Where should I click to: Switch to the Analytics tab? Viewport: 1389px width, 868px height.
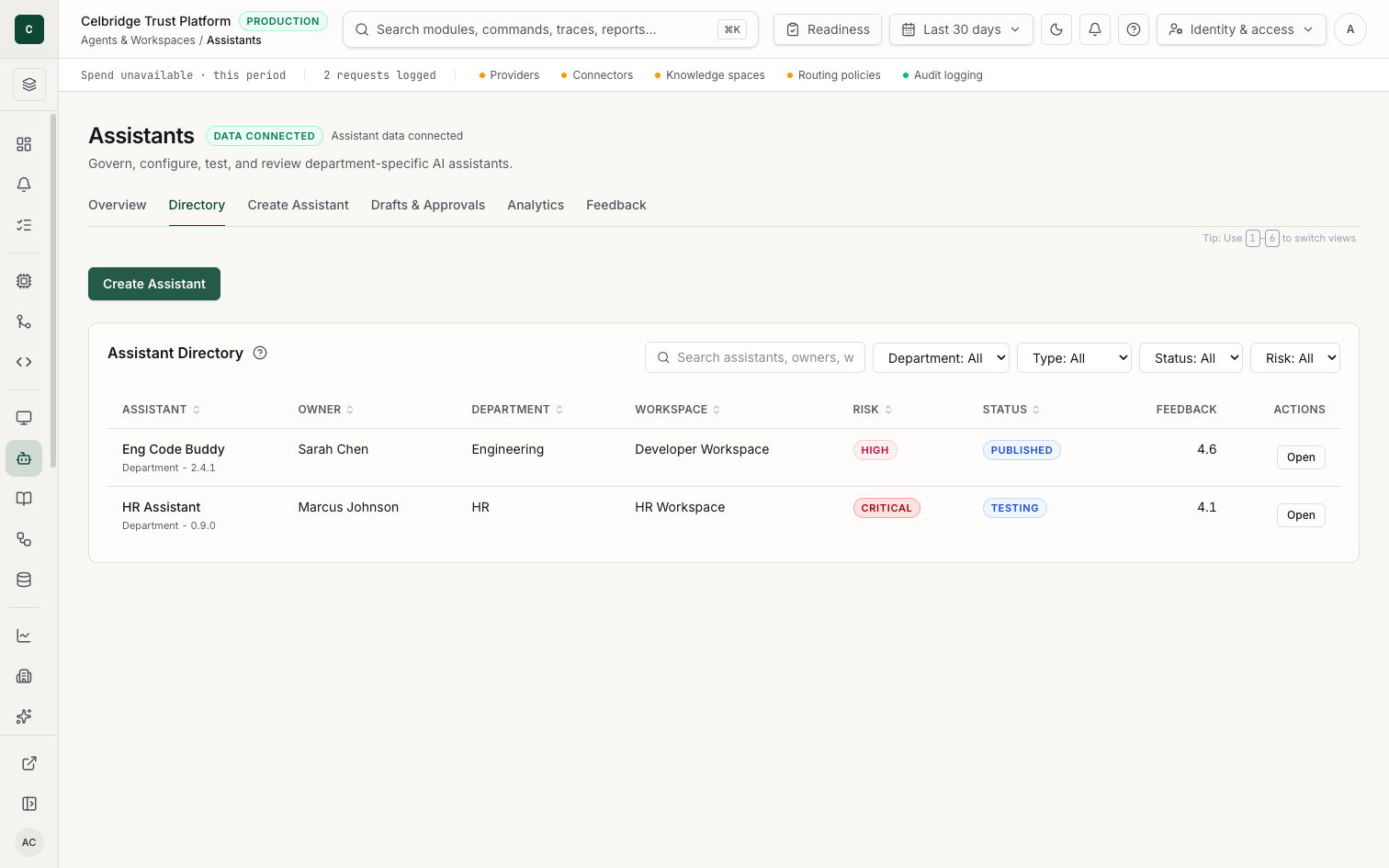point(536,205)
